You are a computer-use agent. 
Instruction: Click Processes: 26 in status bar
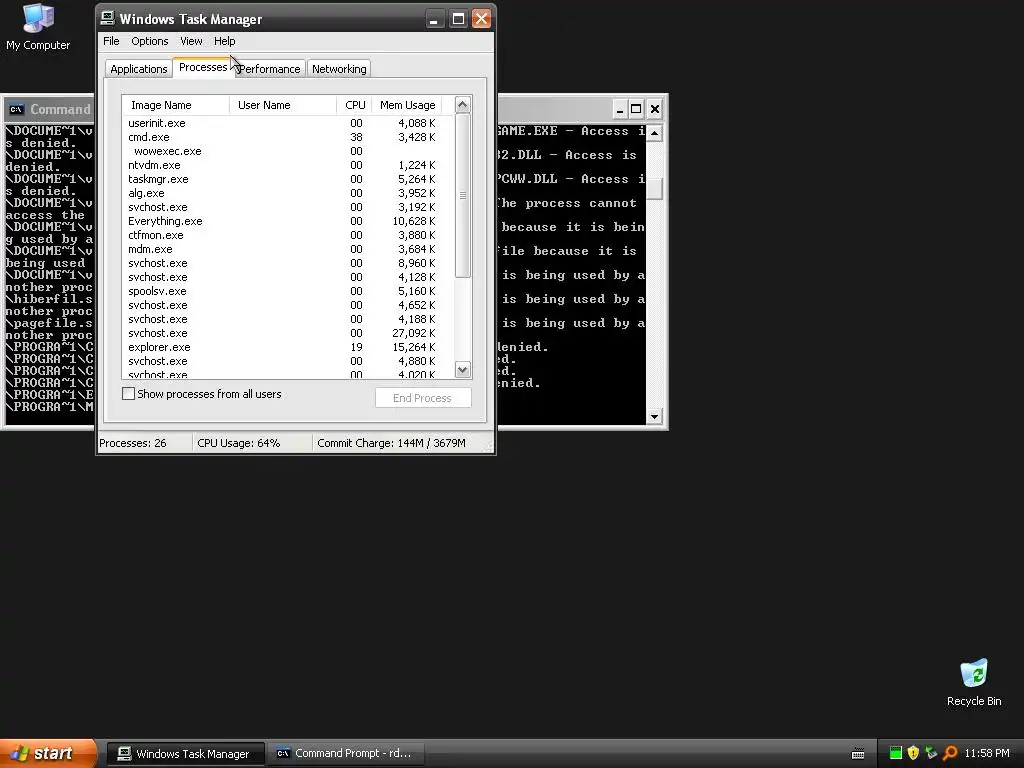(144, 443)
